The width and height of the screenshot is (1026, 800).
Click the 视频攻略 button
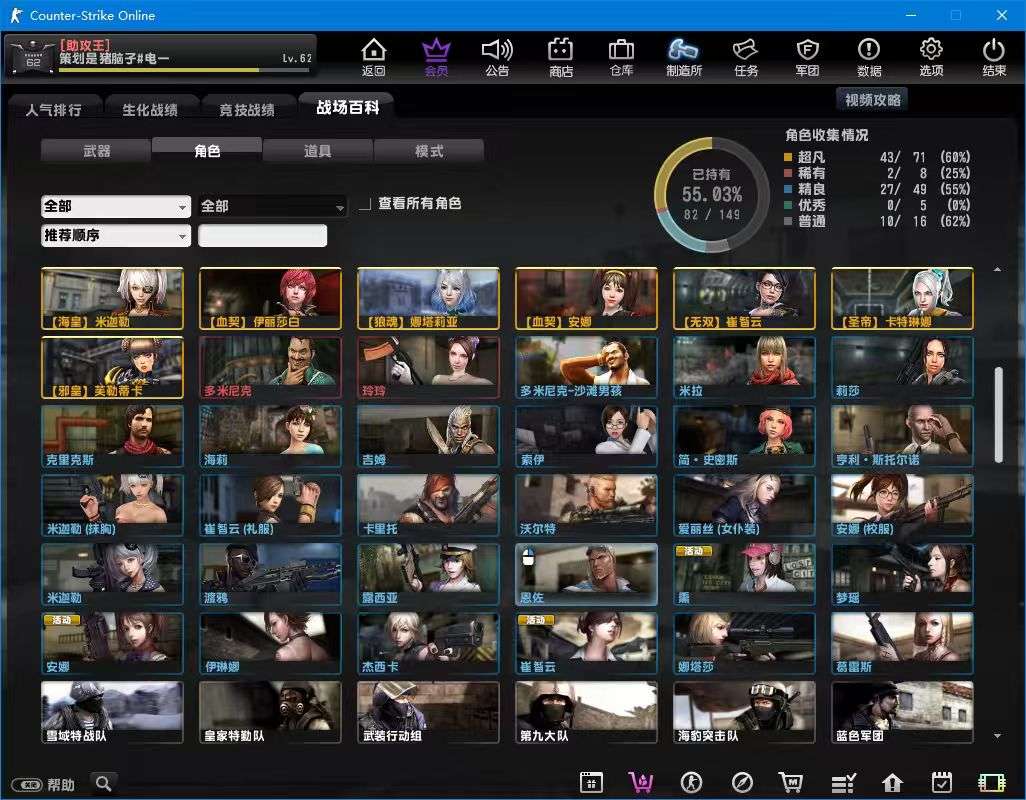coord(872,100)
